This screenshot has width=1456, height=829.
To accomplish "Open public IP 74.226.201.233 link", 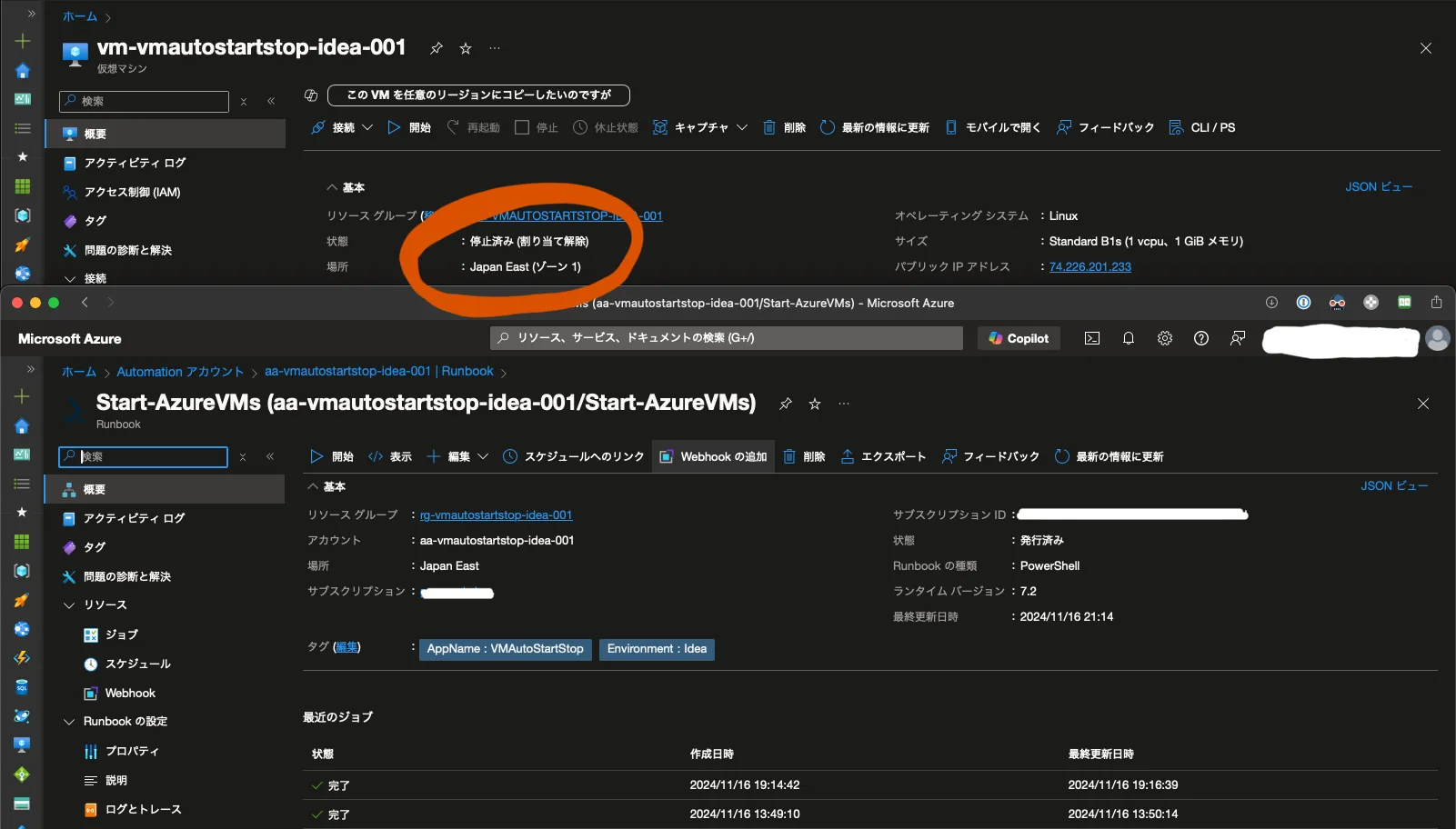I will coord(1090,266).
